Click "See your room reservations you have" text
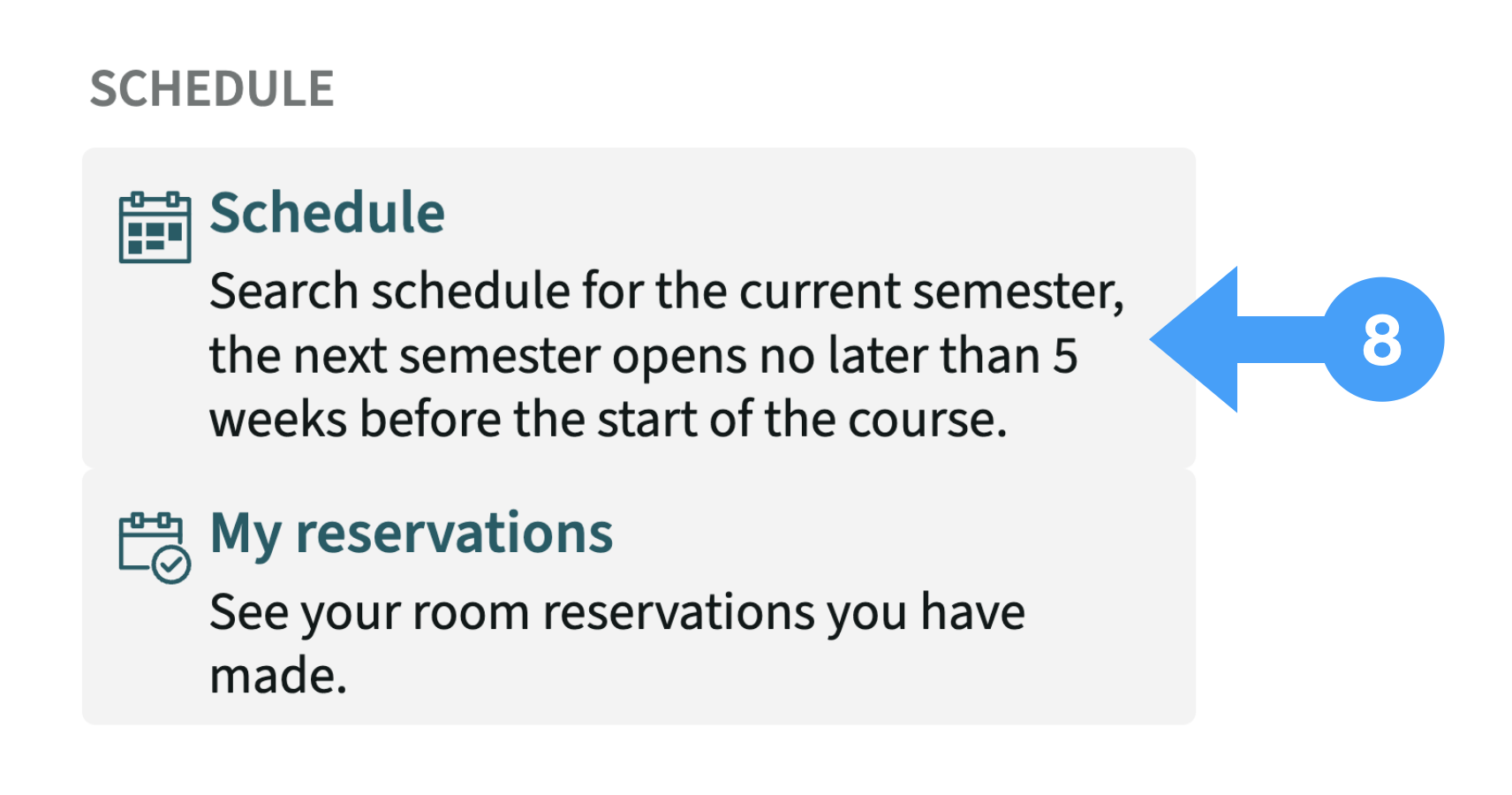This screenshot has width=1512, height=795. tap(617, 613)
